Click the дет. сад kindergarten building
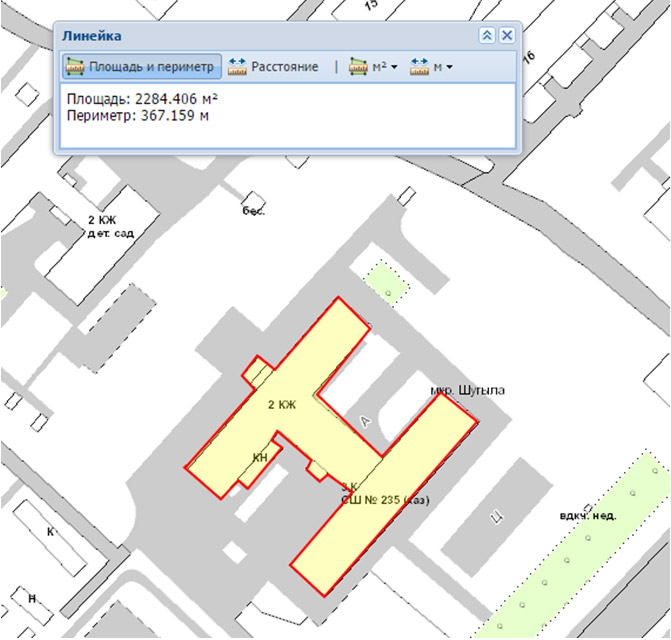The image size is (671, 640). (x=110, y=232)
